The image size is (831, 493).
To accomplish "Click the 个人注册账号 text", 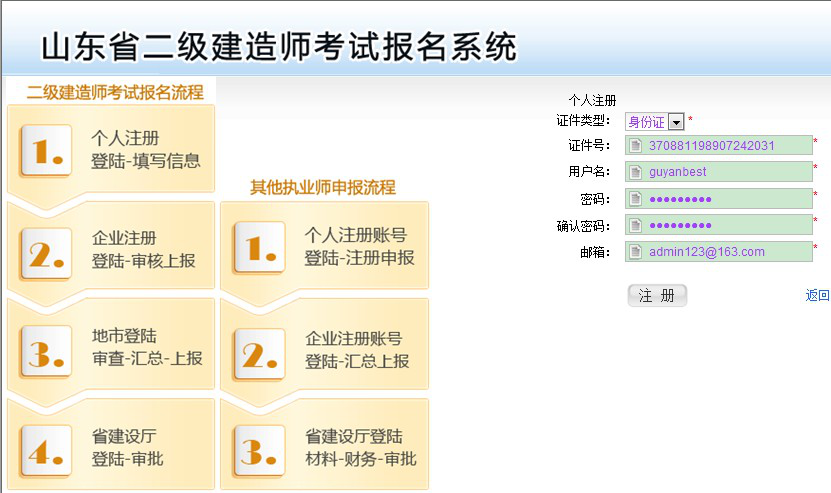I will (356, 235).
